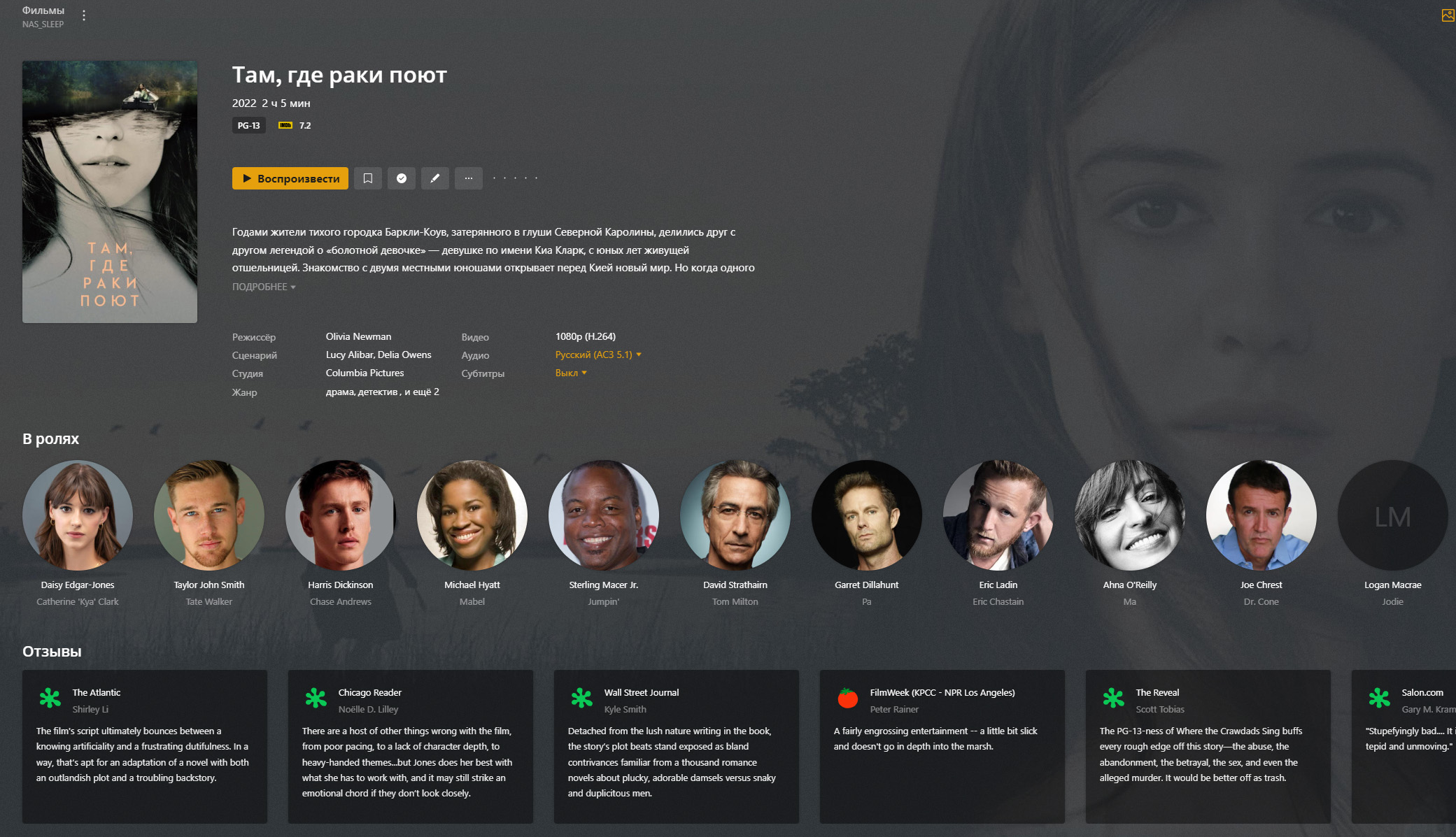Open director Olivia Newman's page
This screenshot has width=1456, height=837.
click(358, 336)
